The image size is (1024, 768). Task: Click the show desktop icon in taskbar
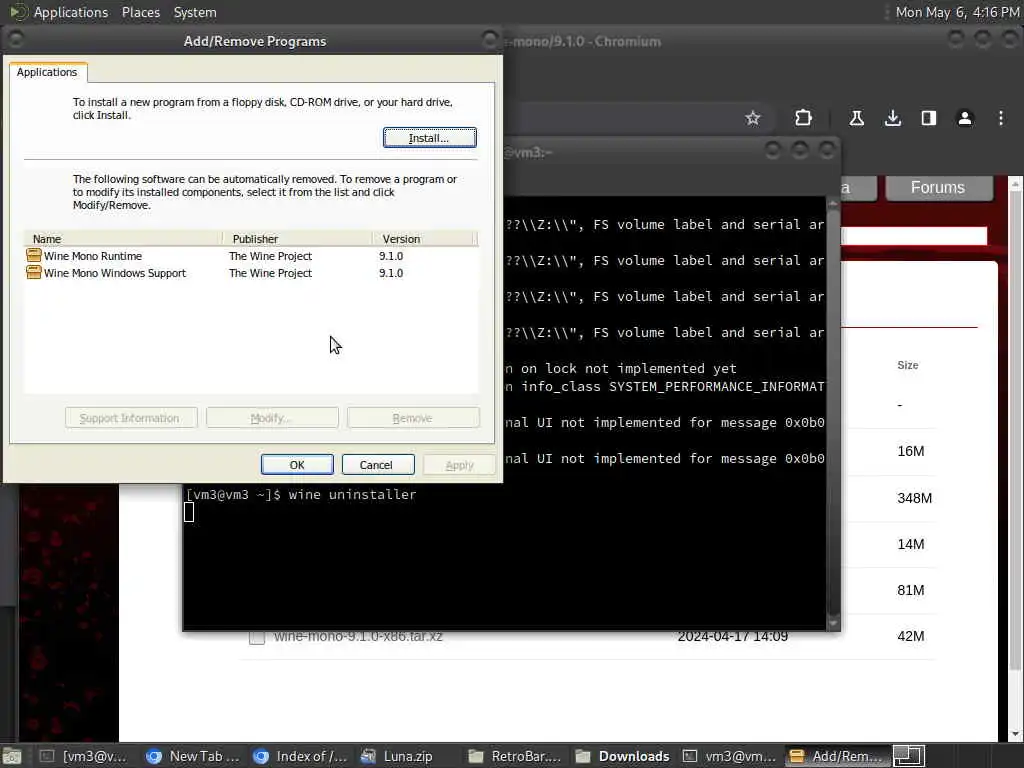click(12, 756)
